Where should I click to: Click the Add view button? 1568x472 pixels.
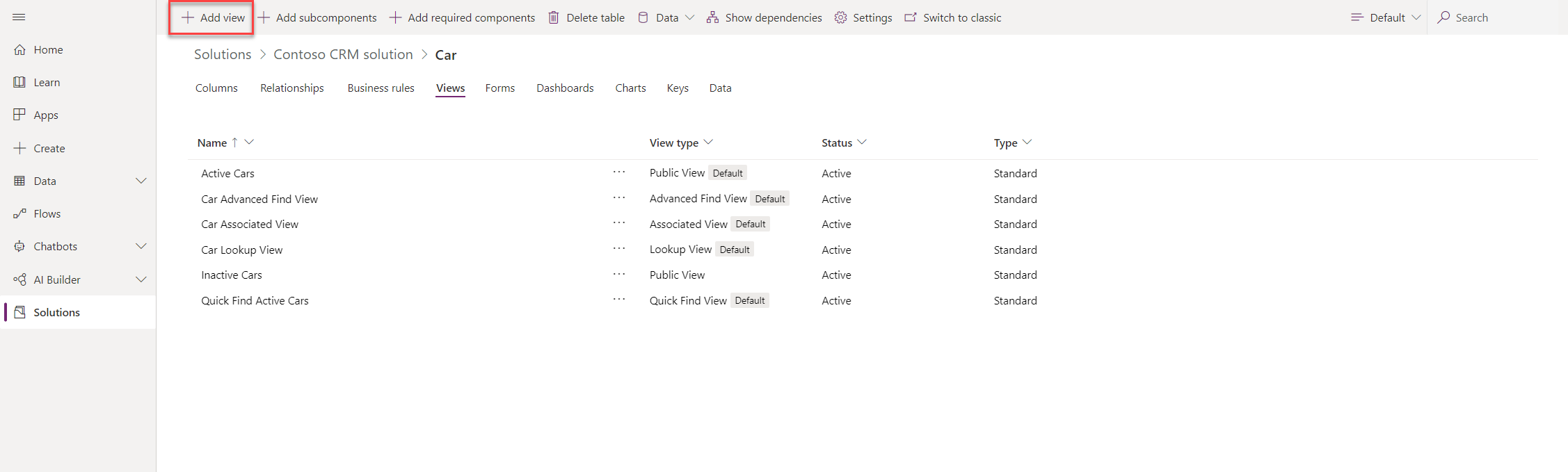click(x=213, y=18)
